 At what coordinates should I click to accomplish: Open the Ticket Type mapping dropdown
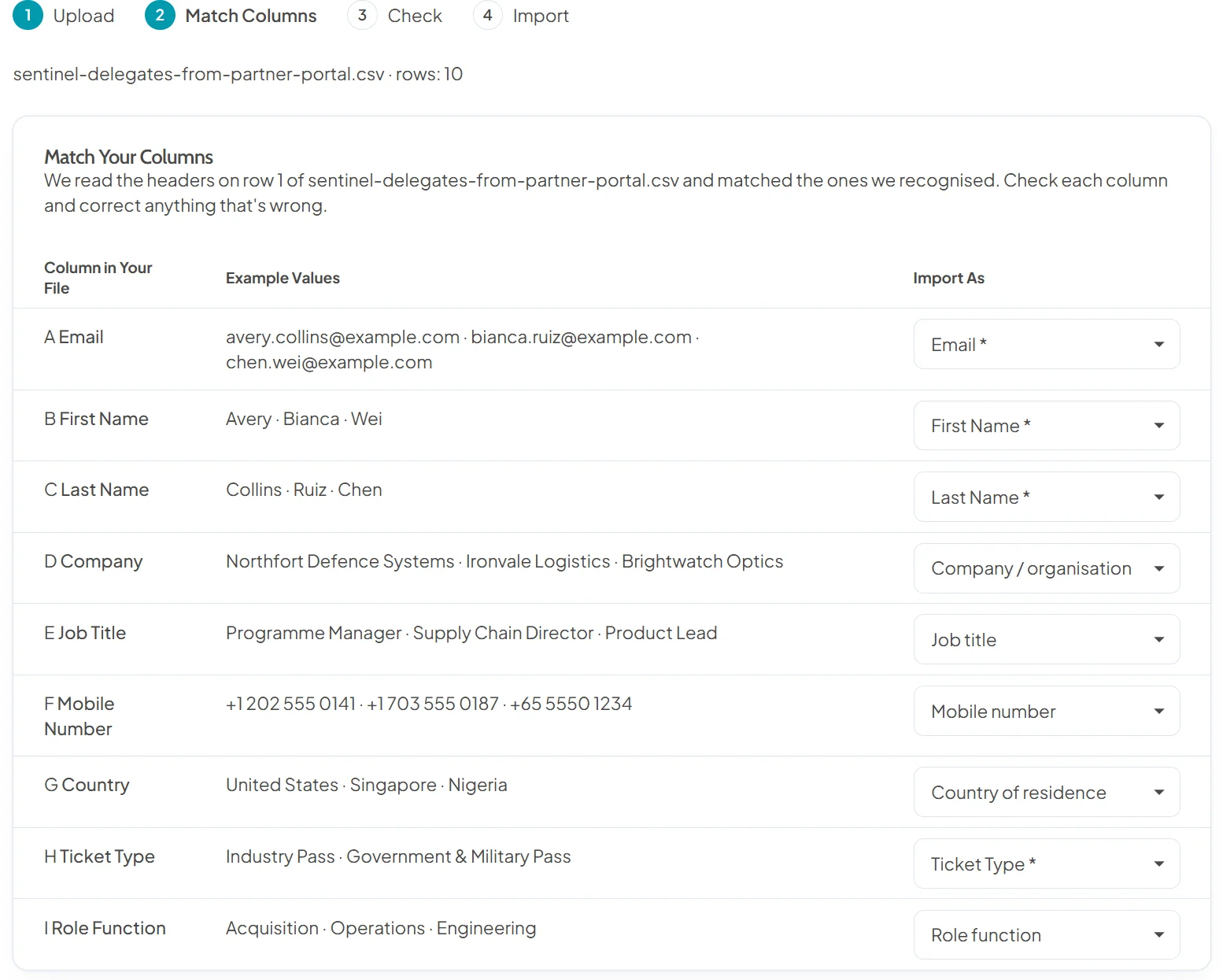point(1046,864)
